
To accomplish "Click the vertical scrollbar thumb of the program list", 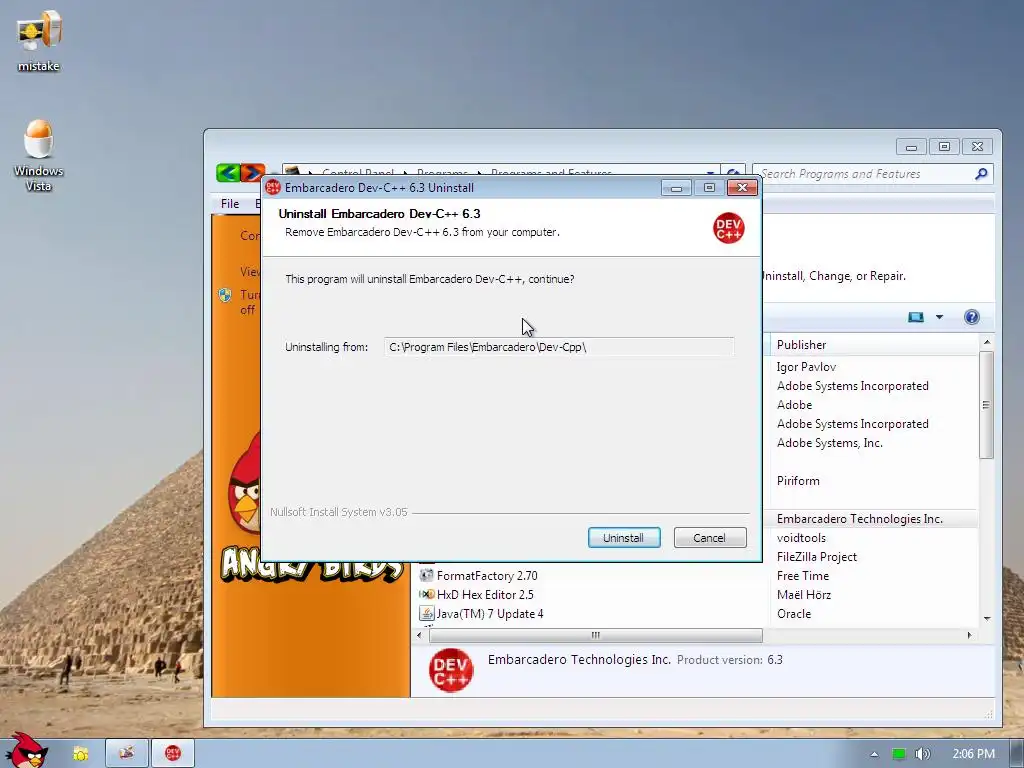I will click(987, 405).
